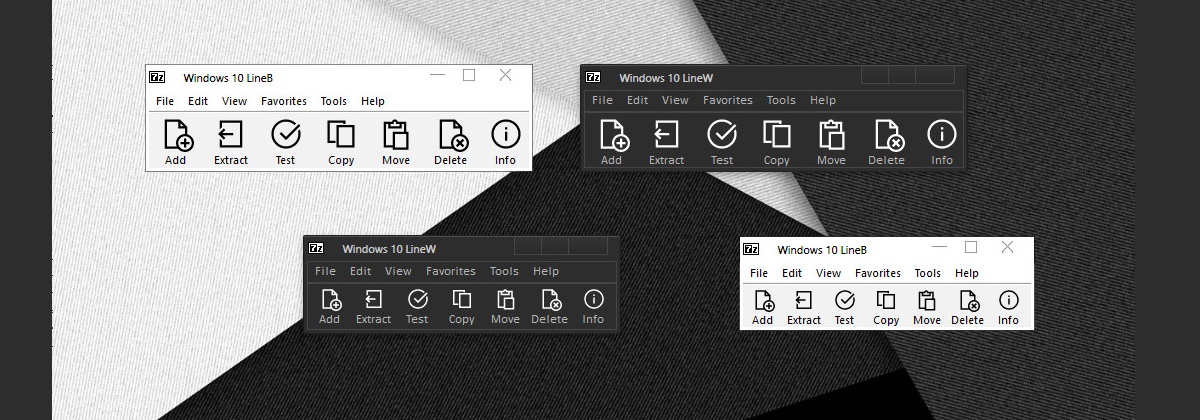Open File menu in large light LineB window
Screen dimensions: 1200x420
coord(165,101)
